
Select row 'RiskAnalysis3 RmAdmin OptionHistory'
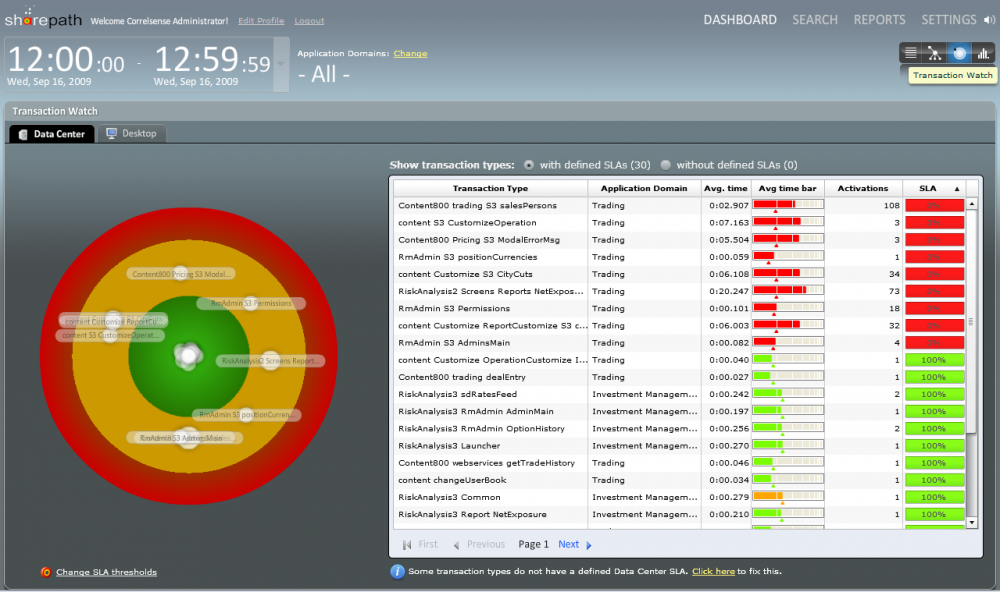(x=679, y=429)
